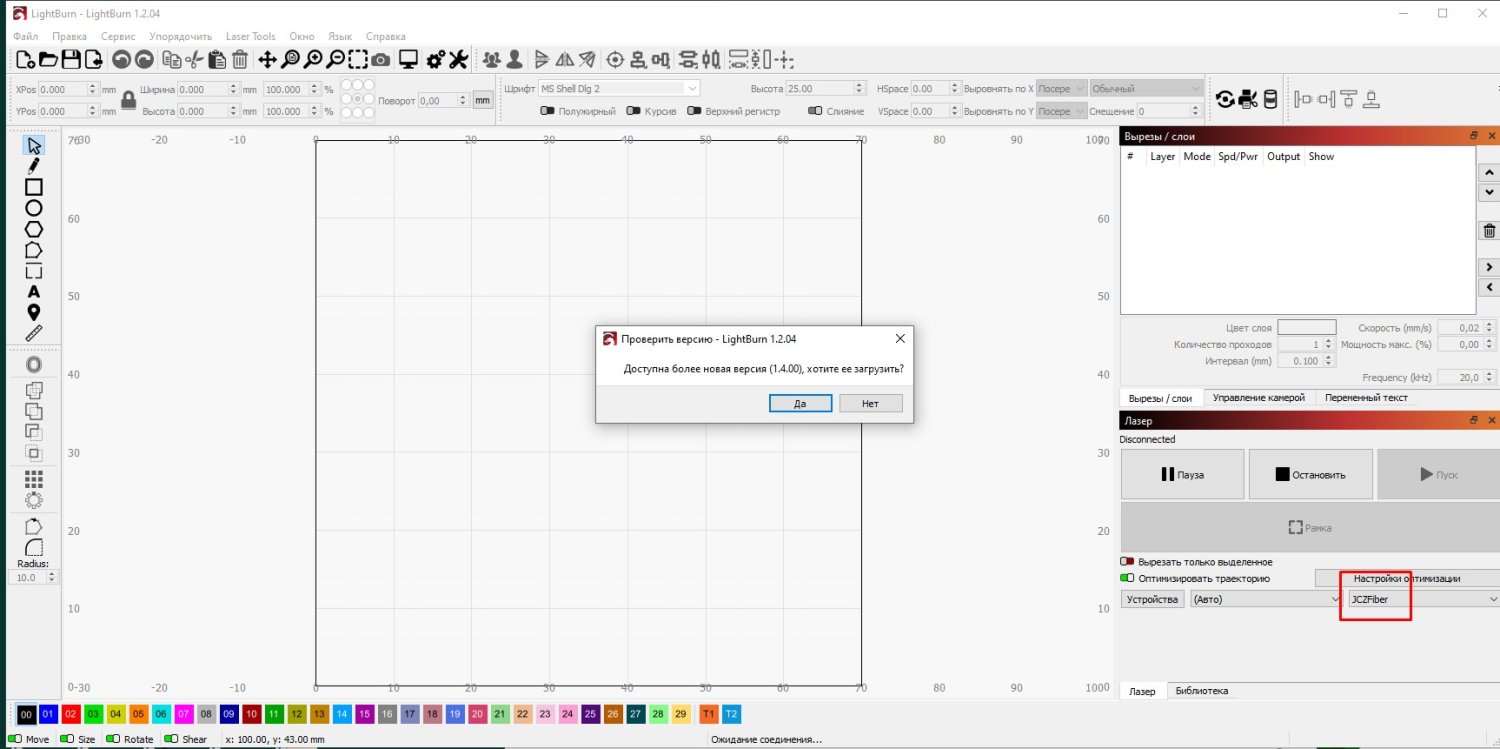Screen dimensions: 1500x749
Task: Open the Offset shapes tool
Action: click(33, 365)
